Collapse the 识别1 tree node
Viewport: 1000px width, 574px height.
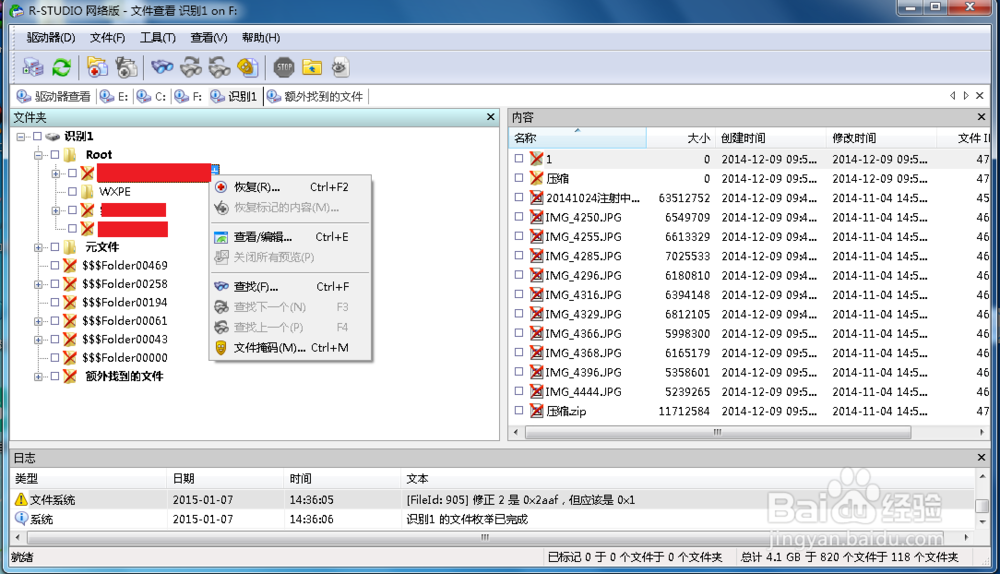[21, 136]
